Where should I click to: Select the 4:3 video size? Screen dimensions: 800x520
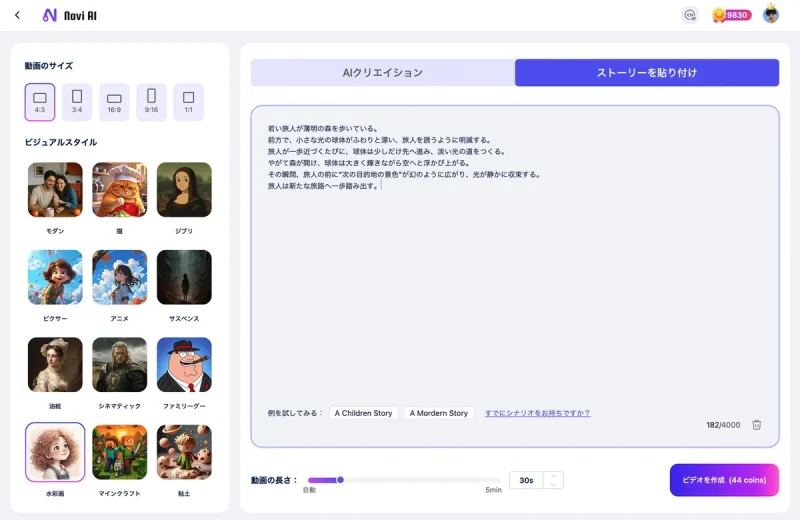coord(40,101)
